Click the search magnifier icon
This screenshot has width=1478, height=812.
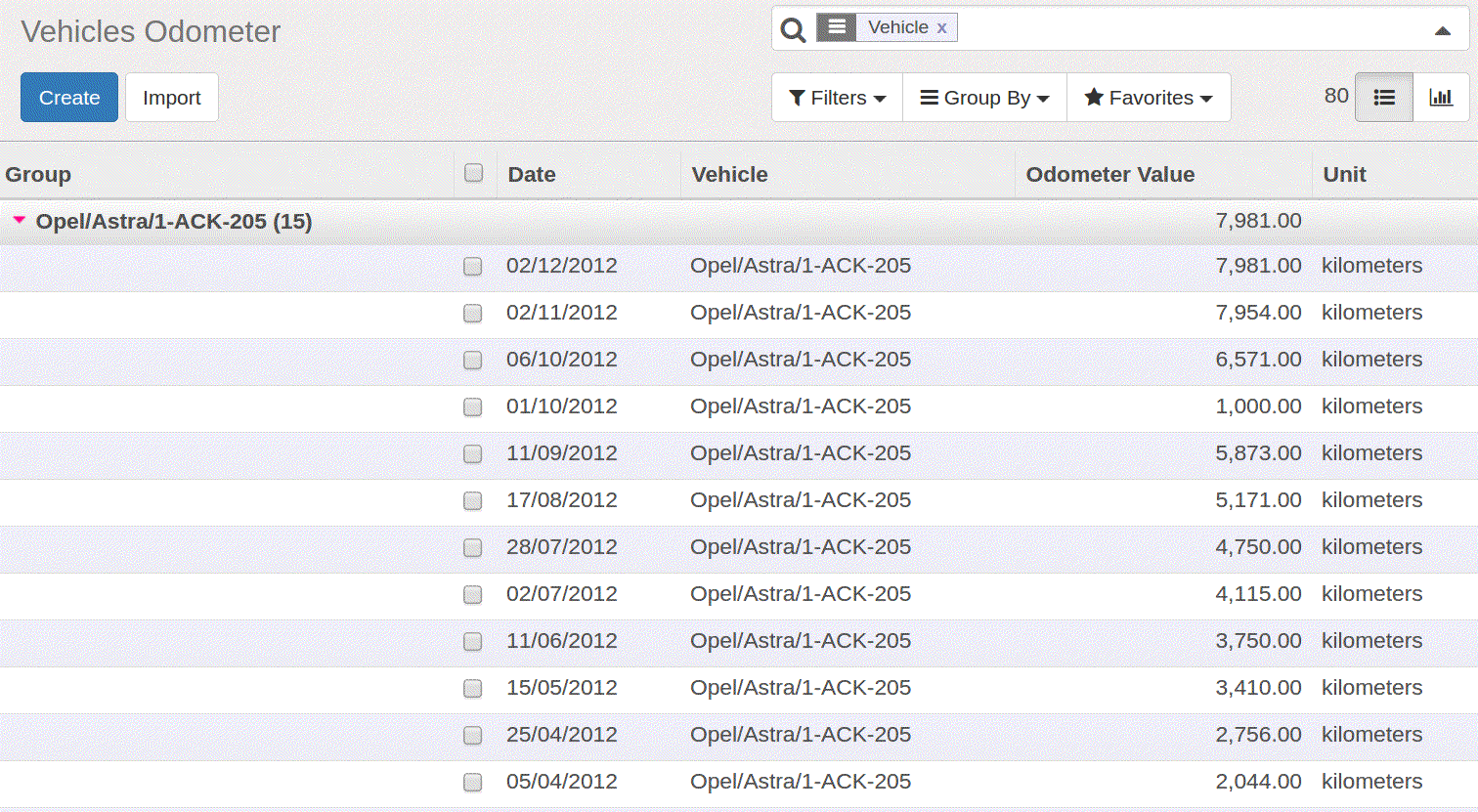coord(794,29)
